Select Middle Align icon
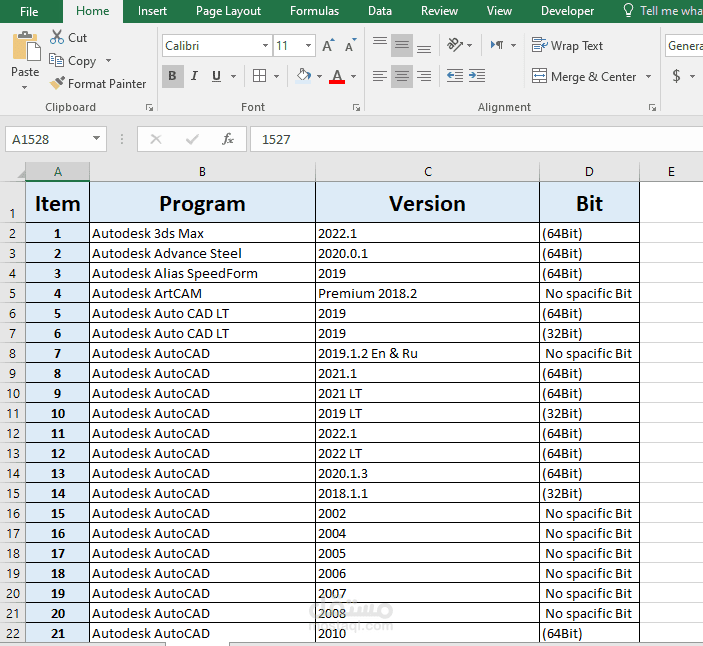 click(x=402, y=45)
